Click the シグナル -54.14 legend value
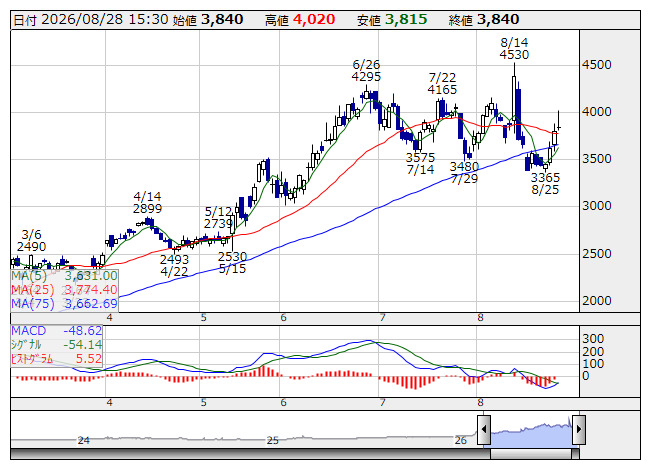 [x=57, y=344]
